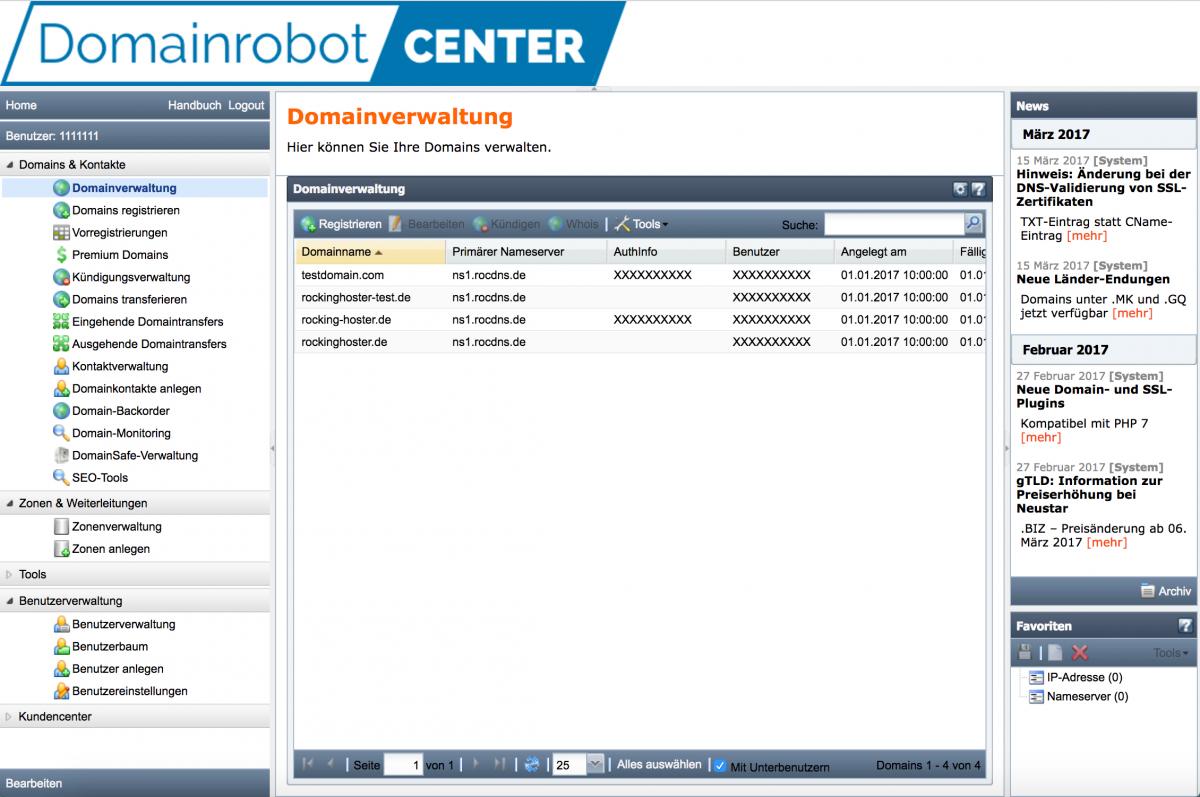Open the page size dropdown showing 25
The height and width of the screenshot is (797, 1200).
pyautogui.click(x=596, y=765)
